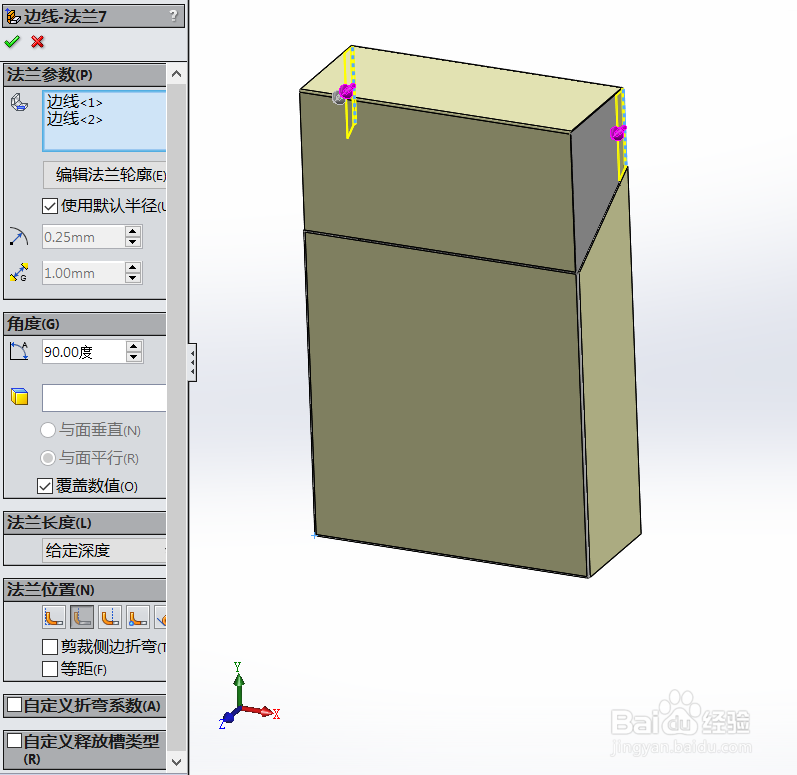Increase the 1.00mm gap distance value
The width and height of the screenshot is (797, 775).
133,267
